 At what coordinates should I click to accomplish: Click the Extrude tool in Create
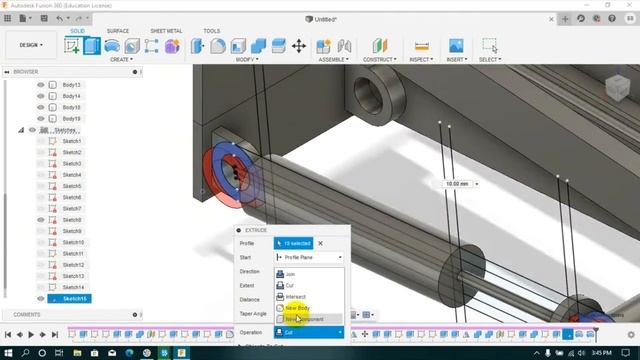coord(92,46)
